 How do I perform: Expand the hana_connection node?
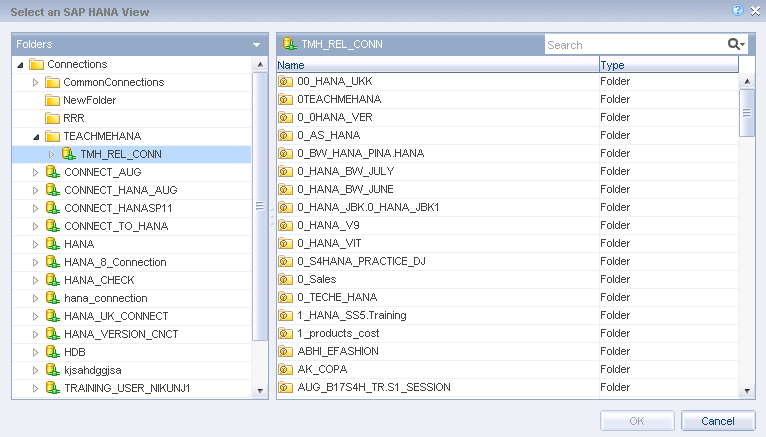35,298
